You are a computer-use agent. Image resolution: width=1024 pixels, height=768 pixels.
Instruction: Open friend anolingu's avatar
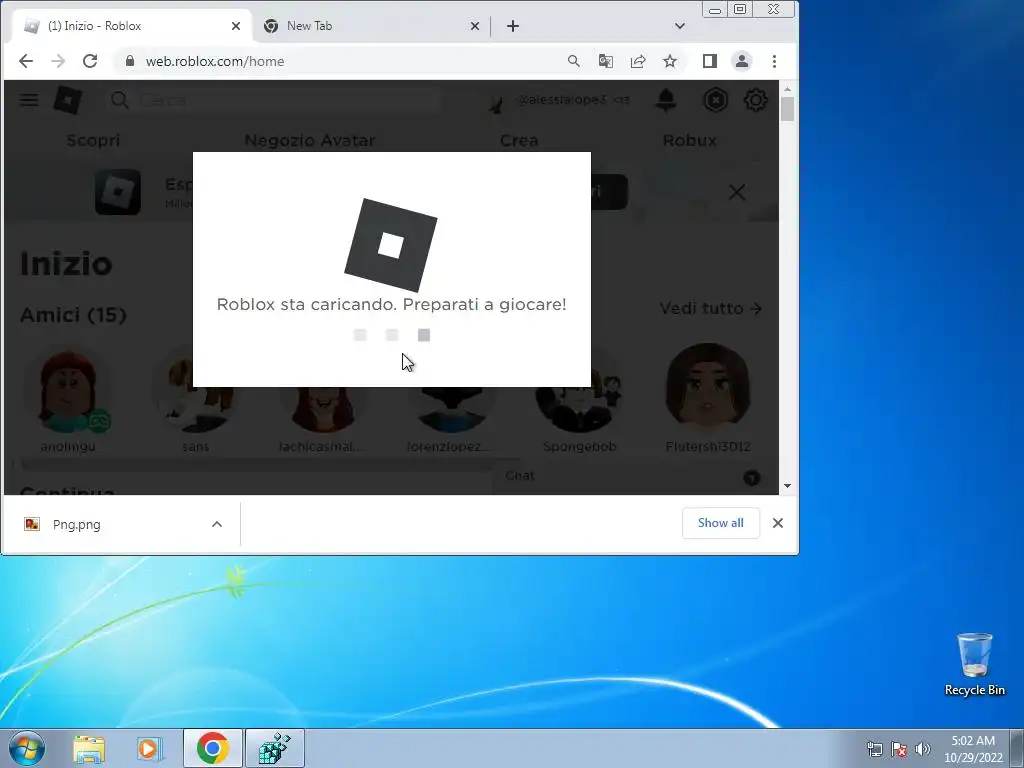click(68, 390)
